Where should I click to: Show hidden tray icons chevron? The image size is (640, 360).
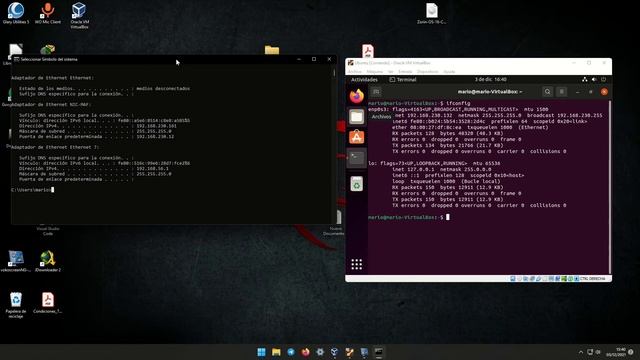coord(580,352)
